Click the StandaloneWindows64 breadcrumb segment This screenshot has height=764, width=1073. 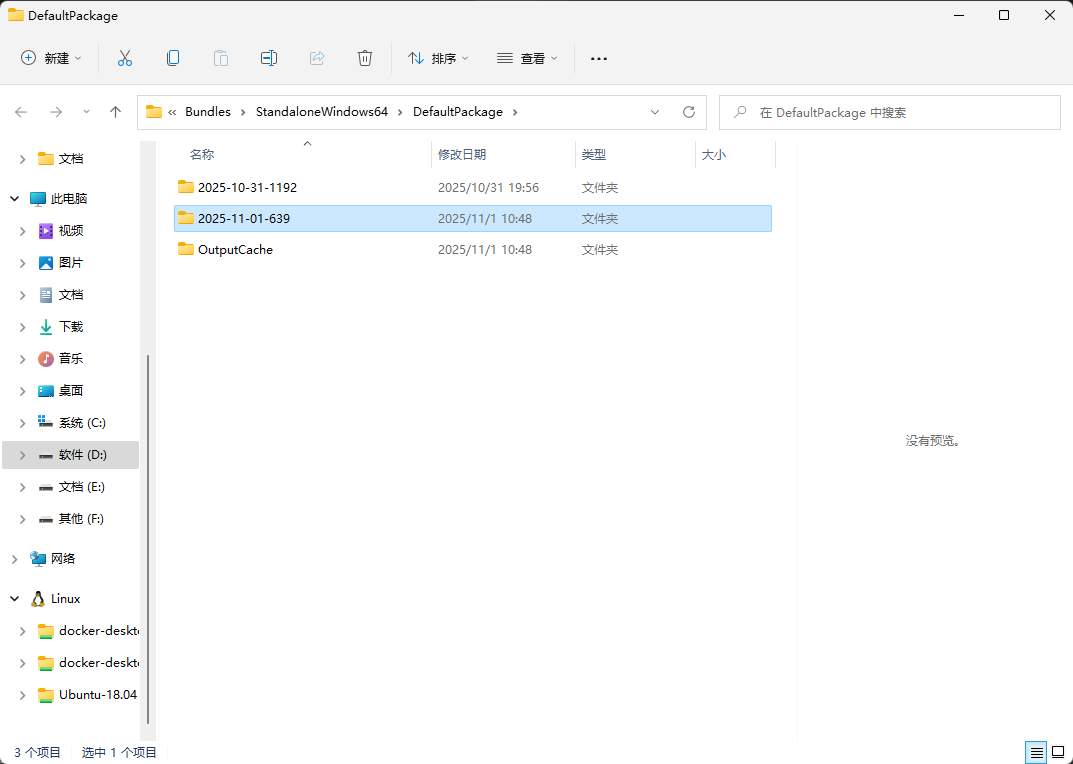(322, 112)
